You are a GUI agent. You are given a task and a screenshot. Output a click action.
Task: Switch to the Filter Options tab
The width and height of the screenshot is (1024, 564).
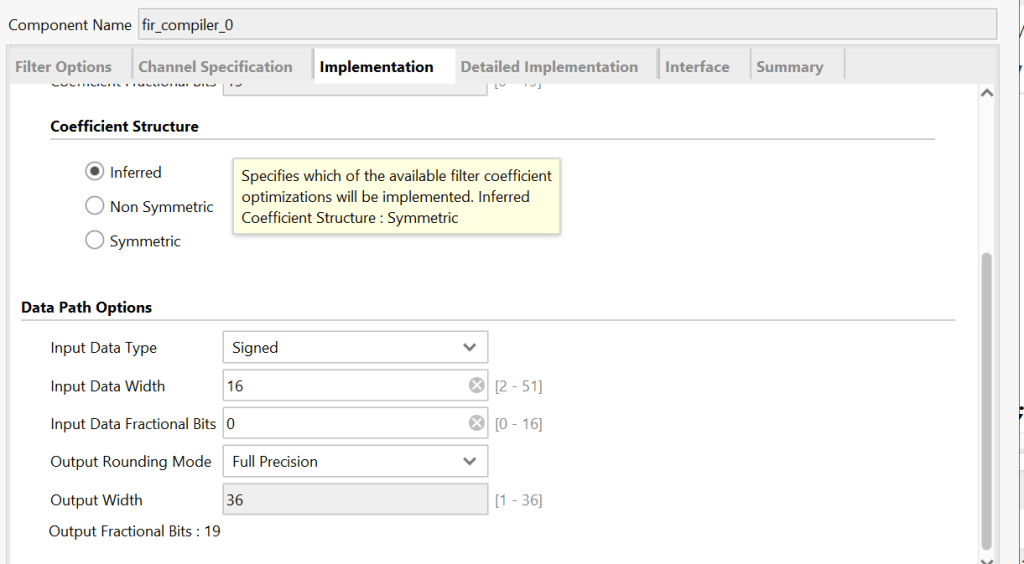(x=63, y=67)
